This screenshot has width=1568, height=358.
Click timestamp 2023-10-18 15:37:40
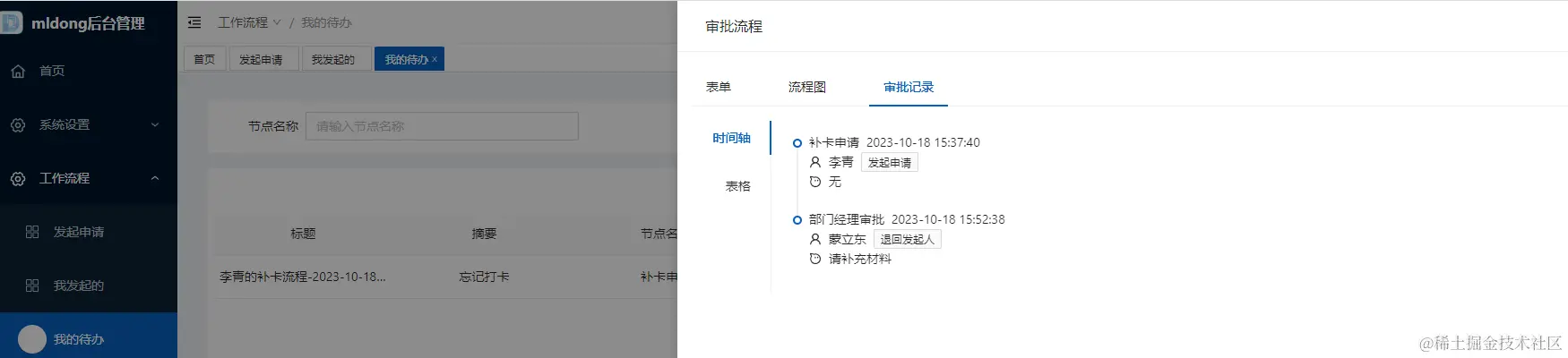pos(923,142)
